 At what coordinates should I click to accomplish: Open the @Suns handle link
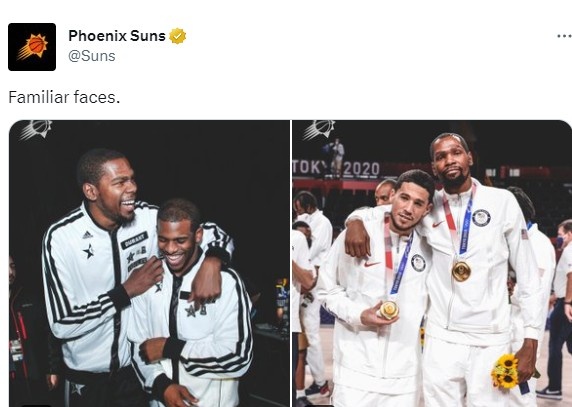(92, 56)
